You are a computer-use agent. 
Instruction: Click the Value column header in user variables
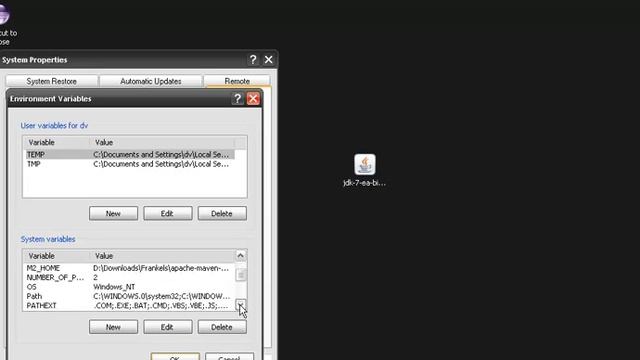[x=162, y=142]
